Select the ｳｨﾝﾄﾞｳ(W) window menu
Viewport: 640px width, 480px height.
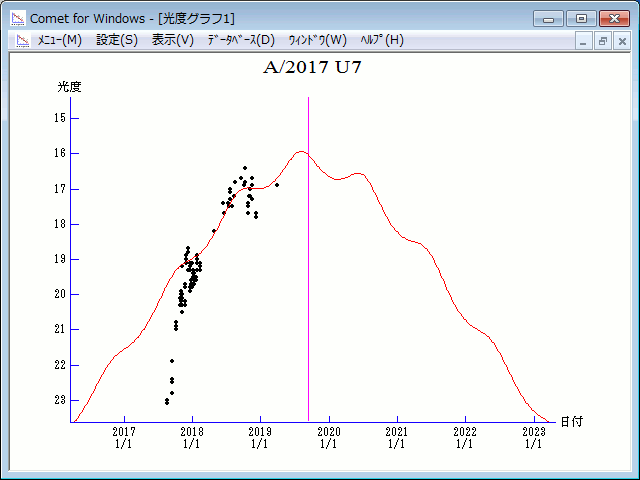click(317, 40)
